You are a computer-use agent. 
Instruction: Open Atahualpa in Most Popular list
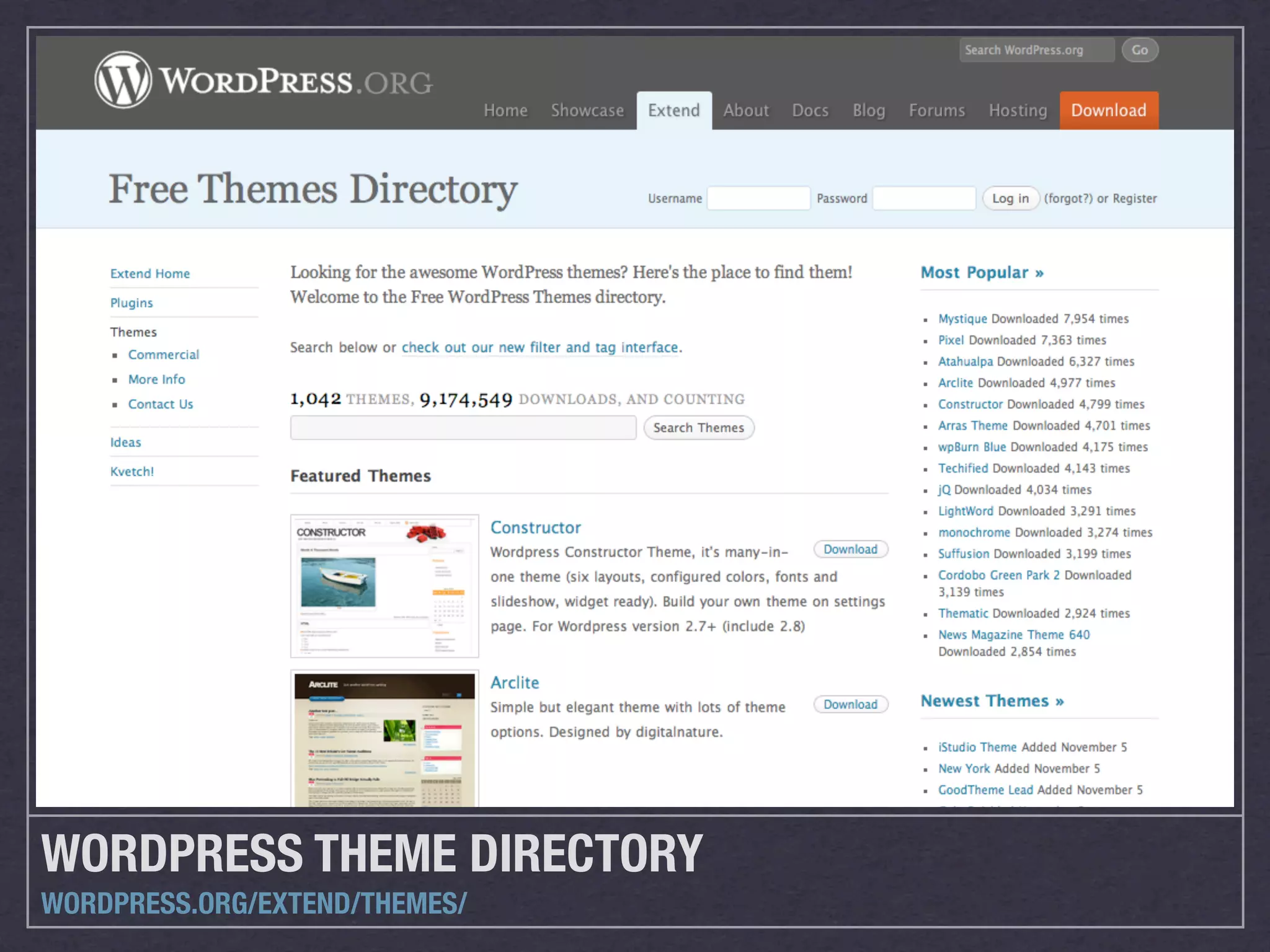(966, 361)
